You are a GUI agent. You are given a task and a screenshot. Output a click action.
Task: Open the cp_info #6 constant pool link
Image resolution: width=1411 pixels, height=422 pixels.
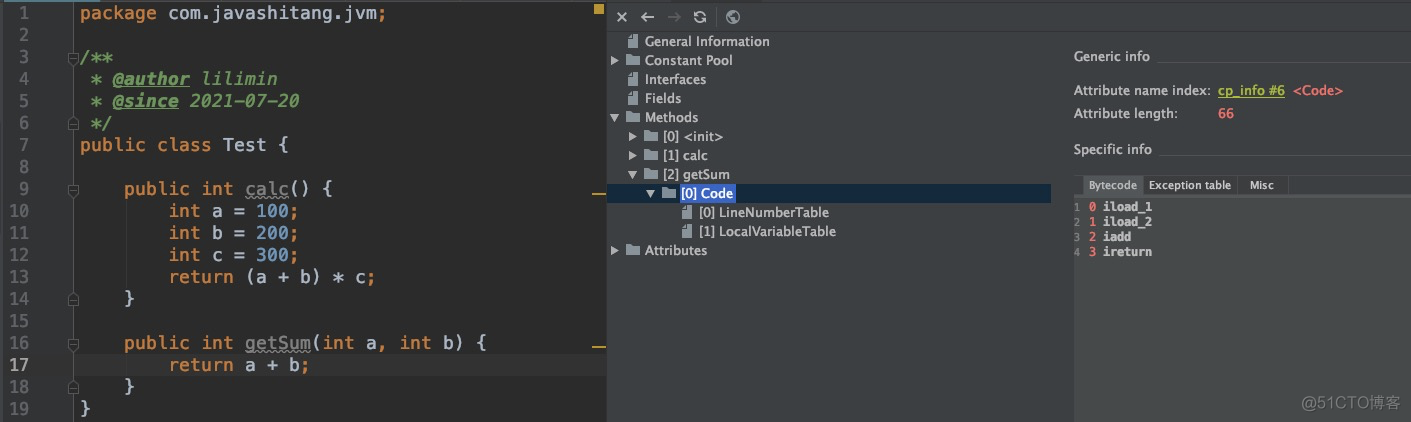coord(1251,90)
